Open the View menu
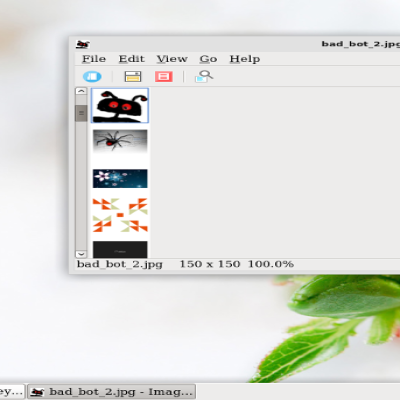 pyautogui.click(x=172, y=59)
